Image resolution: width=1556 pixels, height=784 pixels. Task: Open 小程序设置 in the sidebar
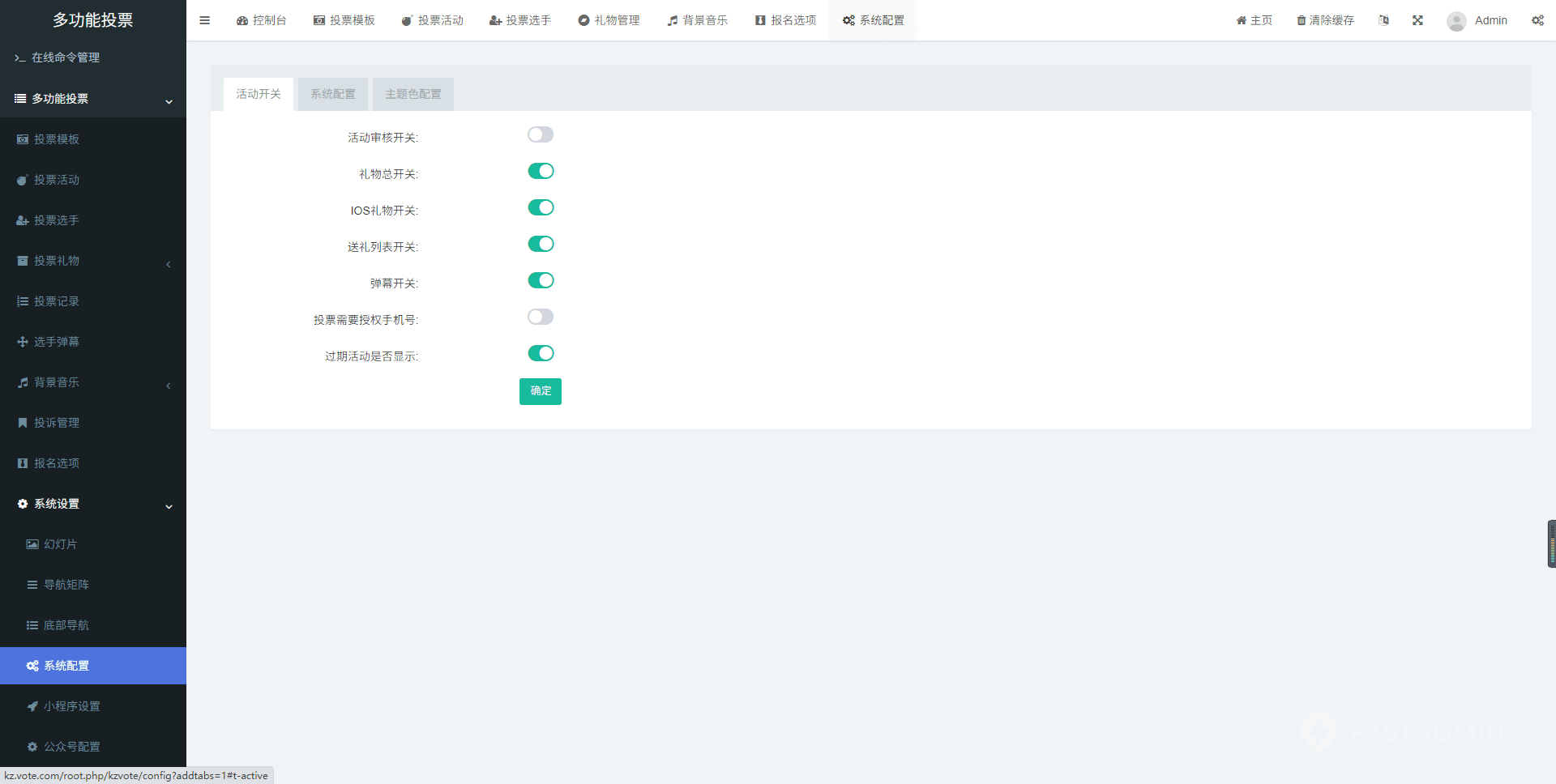coord(71,706)
